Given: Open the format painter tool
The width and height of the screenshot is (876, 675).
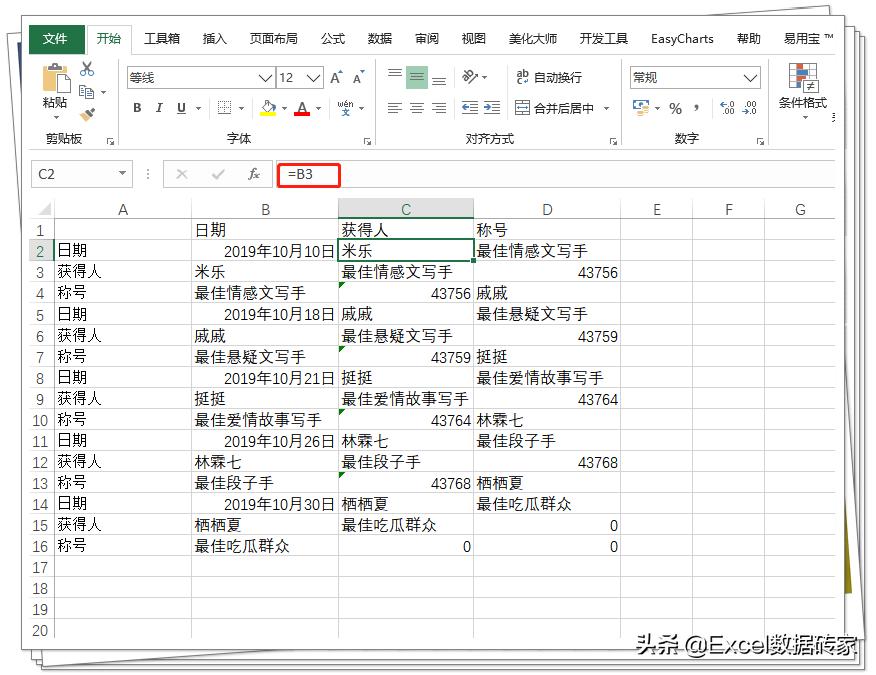Looking at the screenshot, I should (86, 112).
